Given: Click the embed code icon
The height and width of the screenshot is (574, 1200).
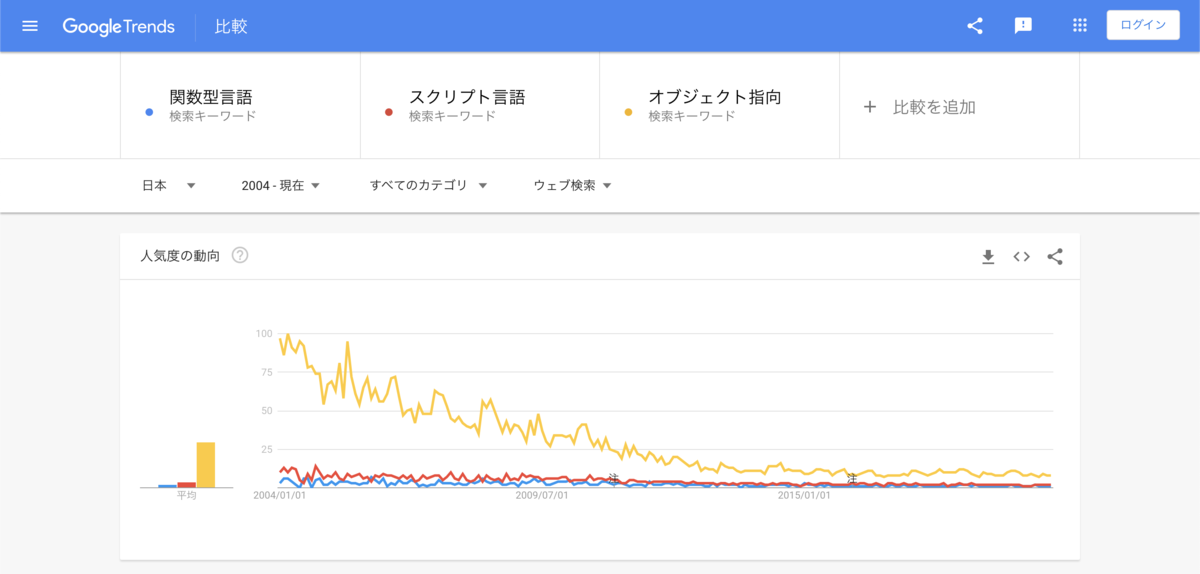Looking at the screenshot, I should click(x=1021, y=257).
